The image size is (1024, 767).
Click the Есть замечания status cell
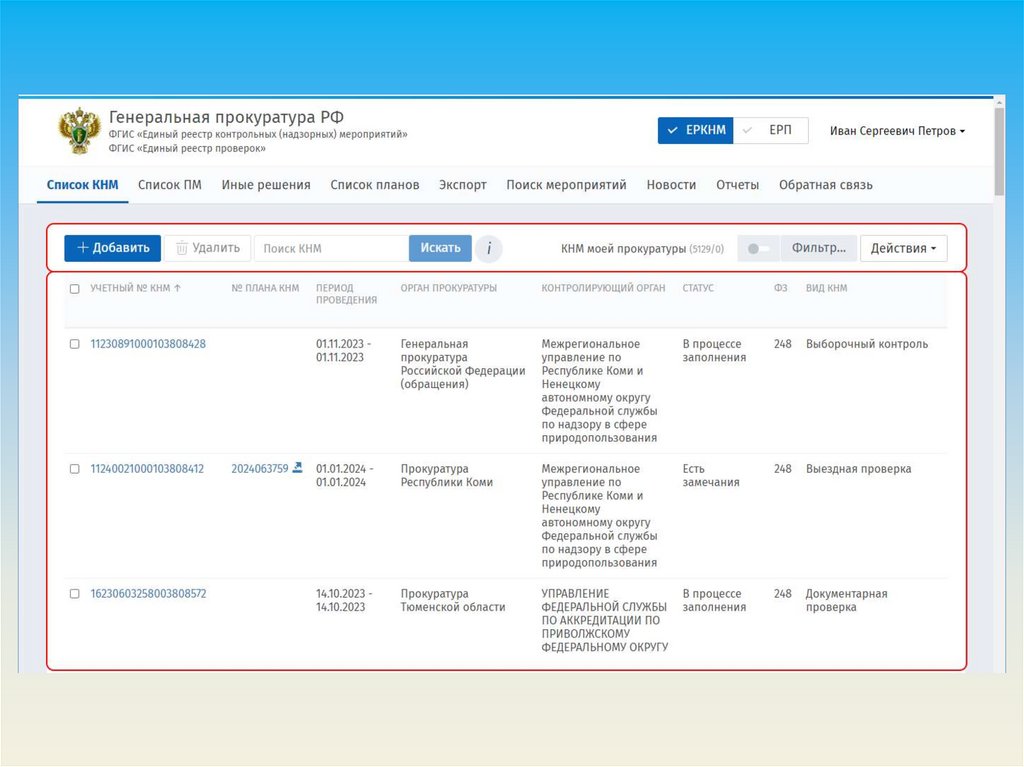711,475
